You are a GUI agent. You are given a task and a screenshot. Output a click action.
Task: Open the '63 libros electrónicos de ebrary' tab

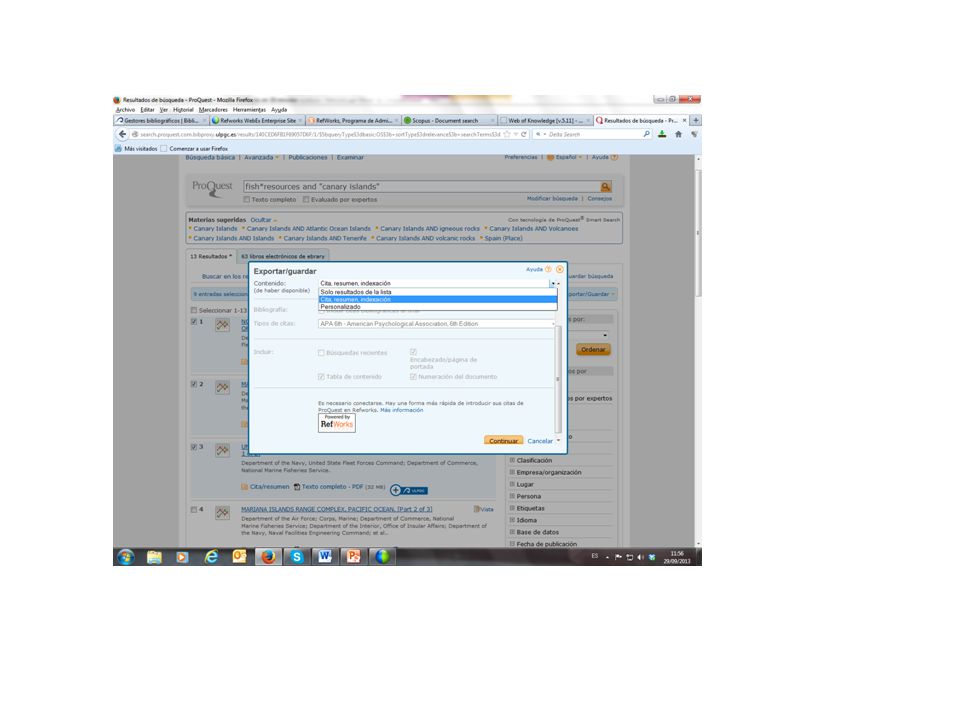[282, 257]
